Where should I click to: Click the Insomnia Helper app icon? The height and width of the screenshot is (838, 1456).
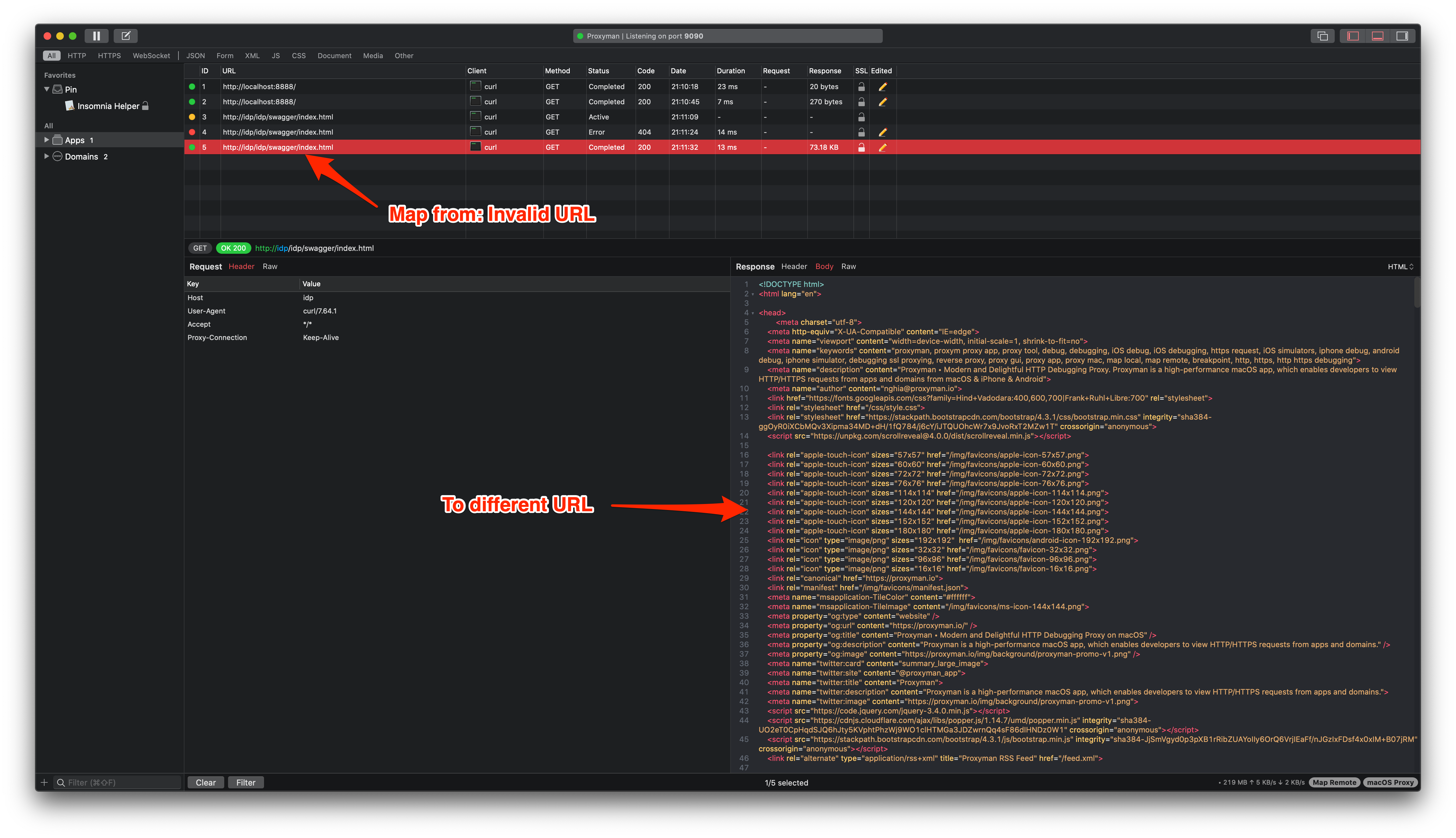(69, 106)
